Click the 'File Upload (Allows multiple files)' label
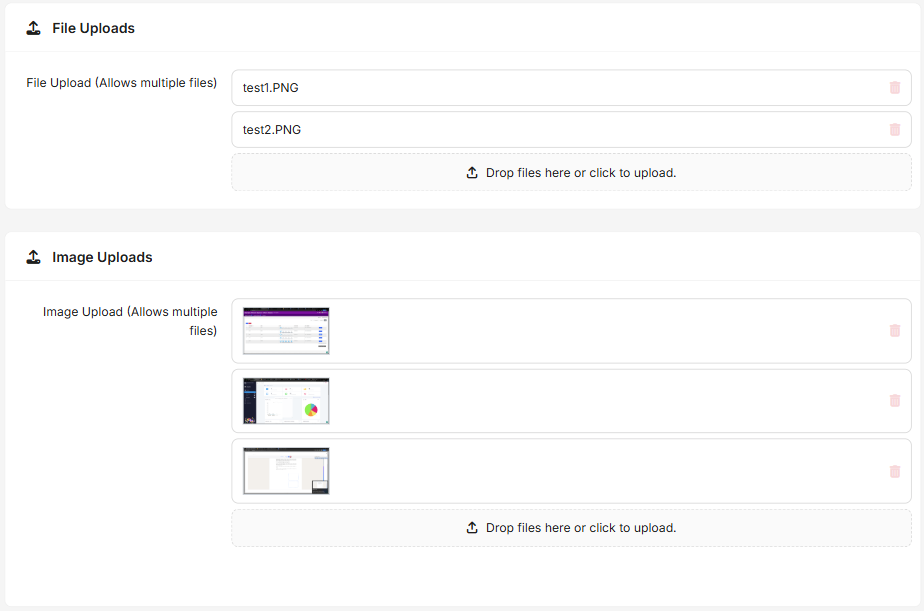 coord(121,83)
